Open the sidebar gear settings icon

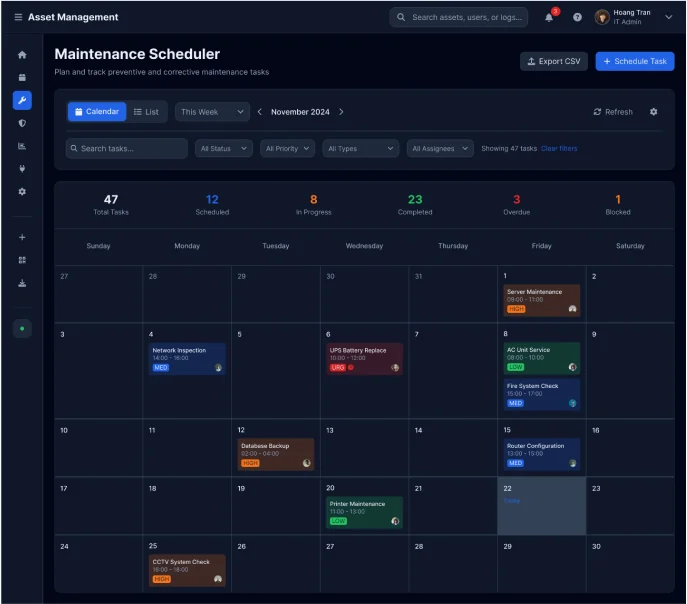[22, 191]
